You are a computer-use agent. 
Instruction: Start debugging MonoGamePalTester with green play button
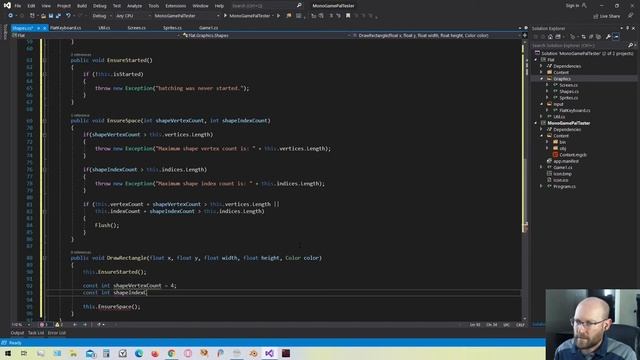[x=247, y=16]
